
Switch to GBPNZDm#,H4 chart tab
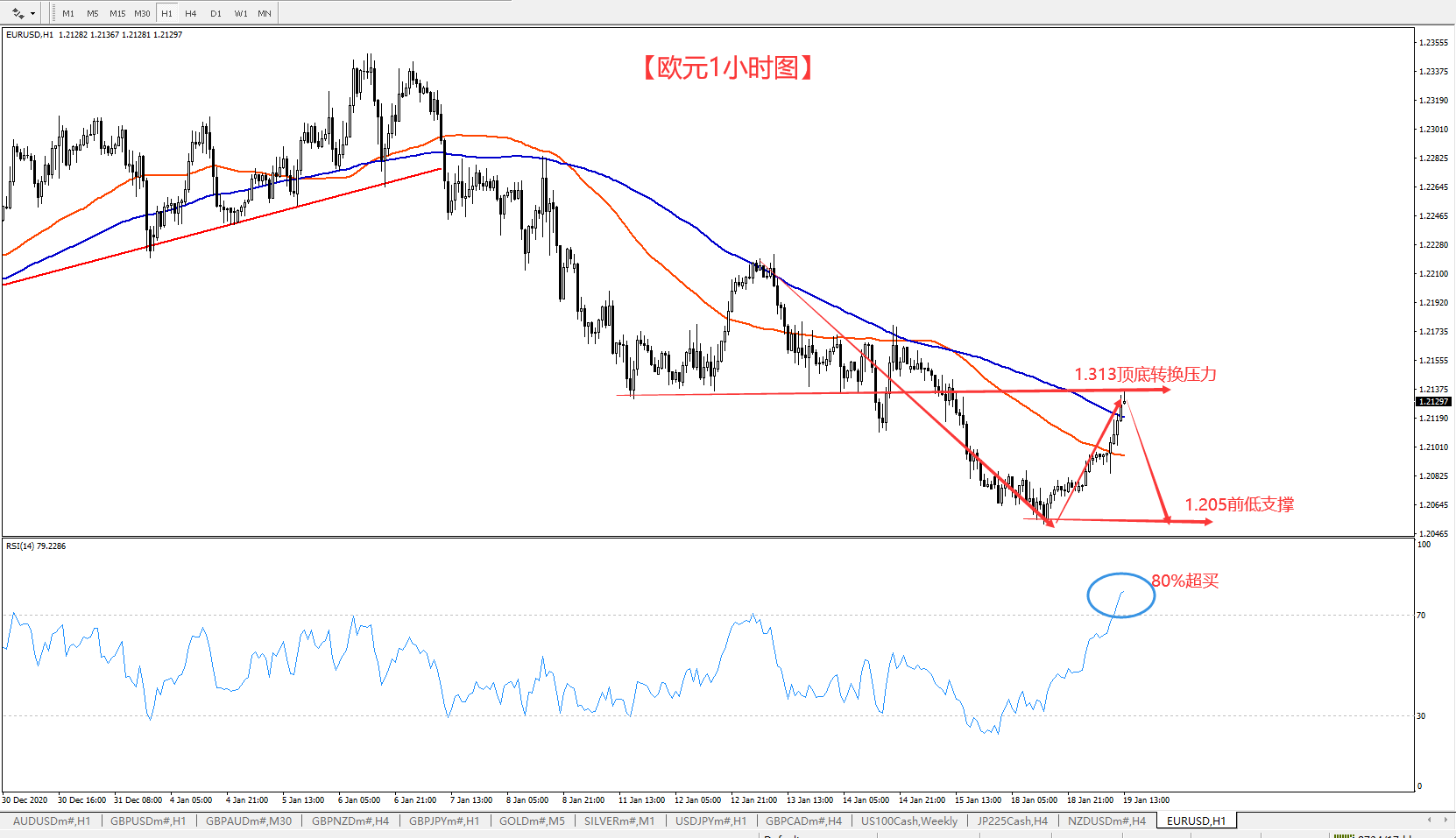click(x=350, y=820)
